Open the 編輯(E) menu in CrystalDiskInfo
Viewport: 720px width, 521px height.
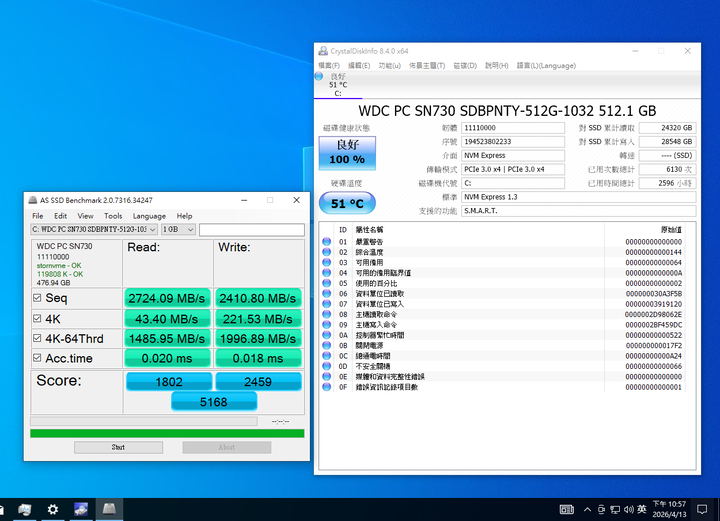point(359,66)
